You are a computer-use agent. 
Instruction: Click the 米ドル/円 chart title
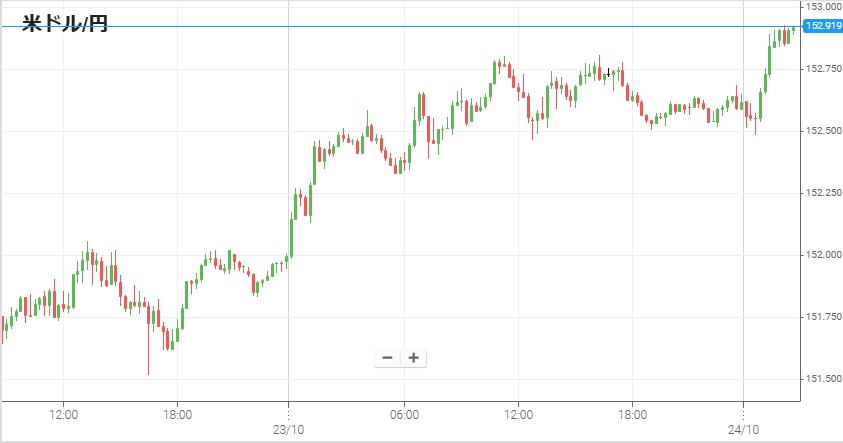pos(64,23)
